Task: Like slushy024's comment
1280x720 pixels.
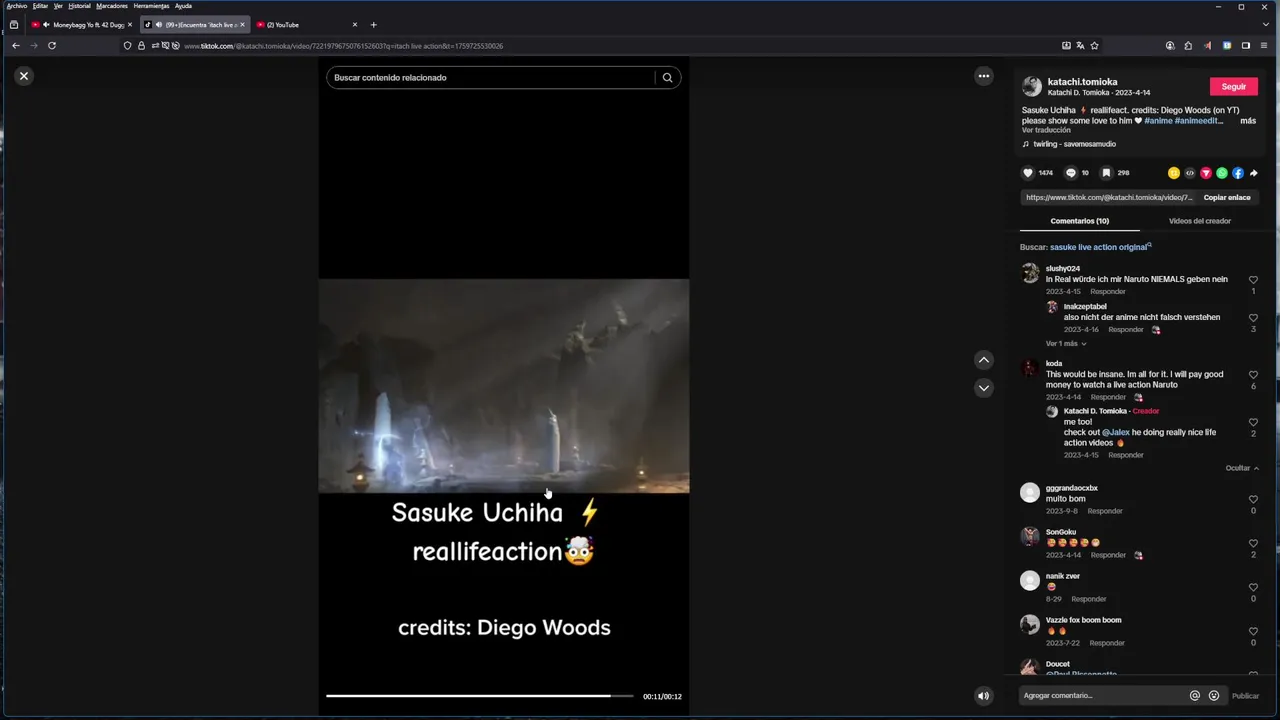Action: coord(1253,281)
